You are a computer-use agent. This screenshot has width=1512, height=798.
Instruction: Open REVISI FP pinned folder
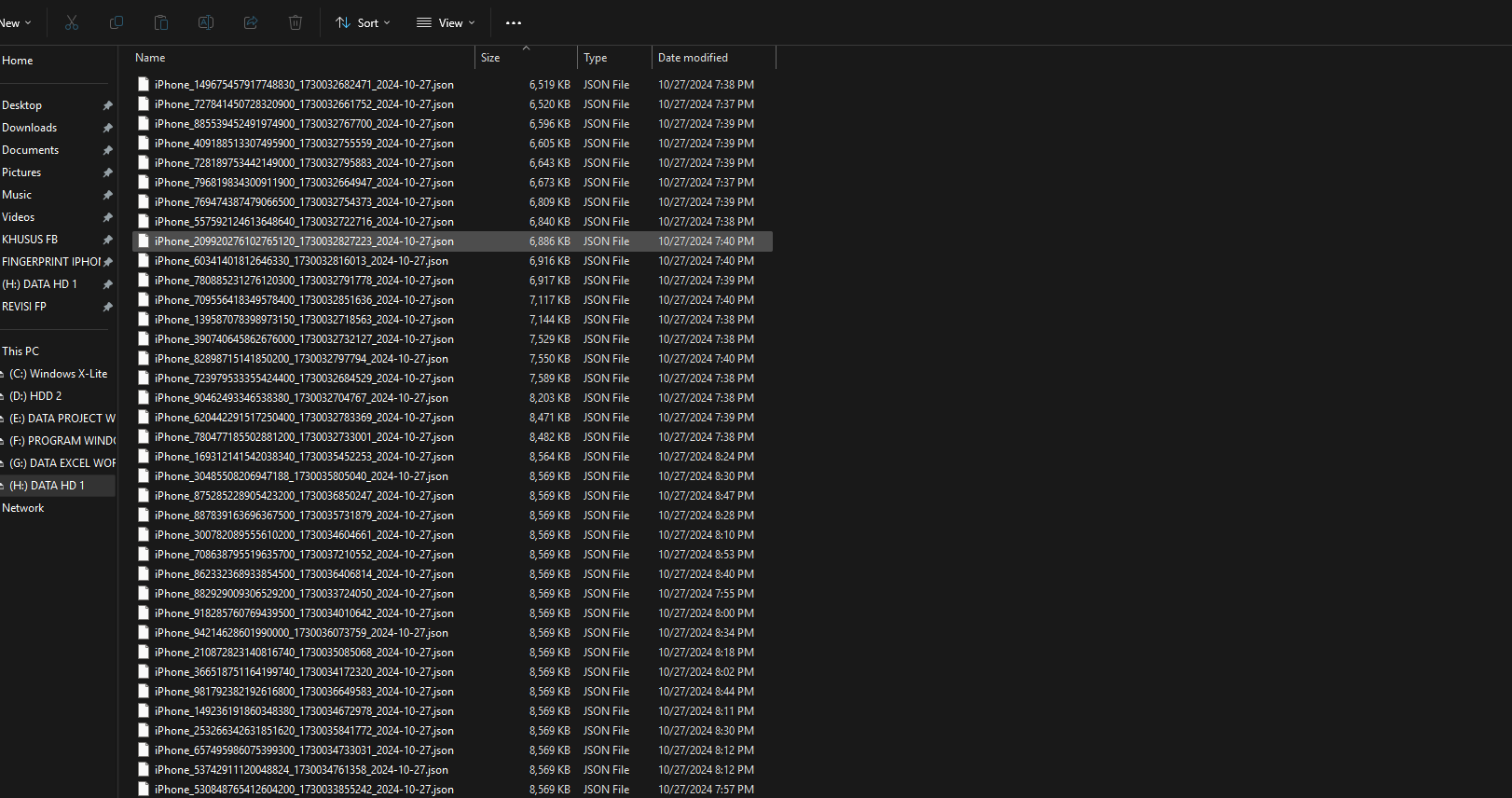24,307
